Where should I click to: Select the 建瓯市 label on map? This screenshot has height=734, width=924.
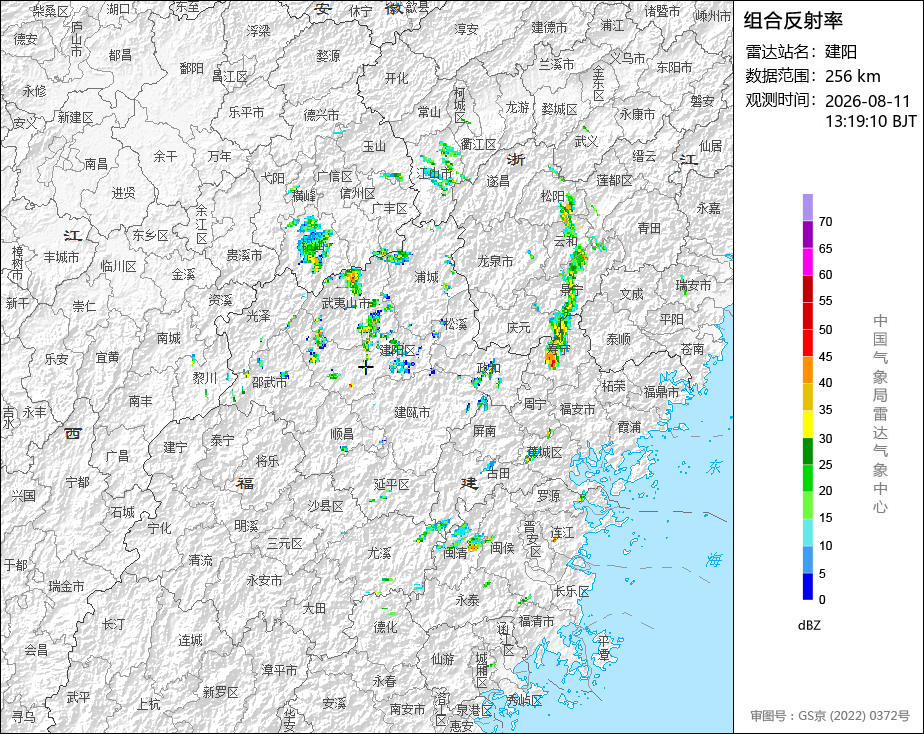tap(412, 412)
